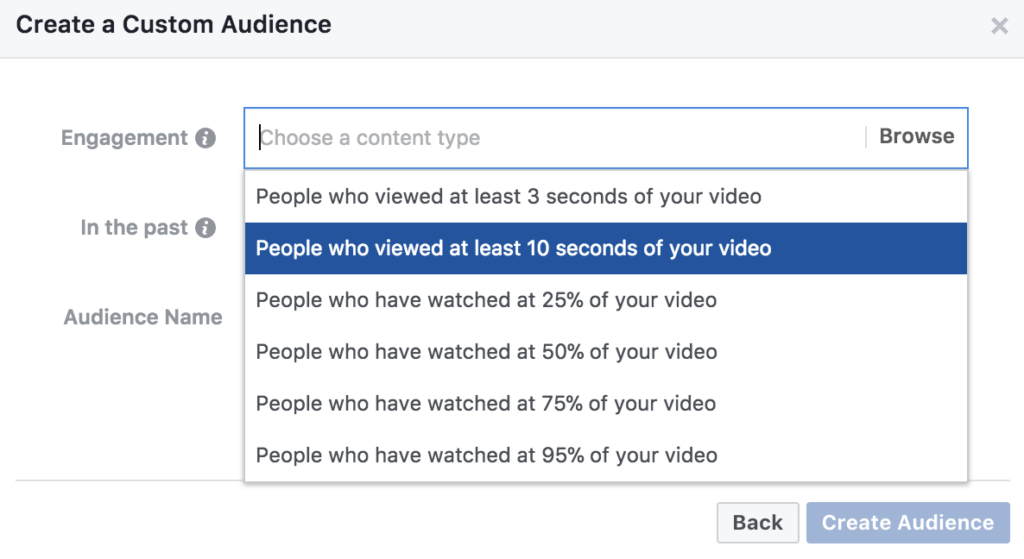Click the Create a Custom Audience title

173,25
